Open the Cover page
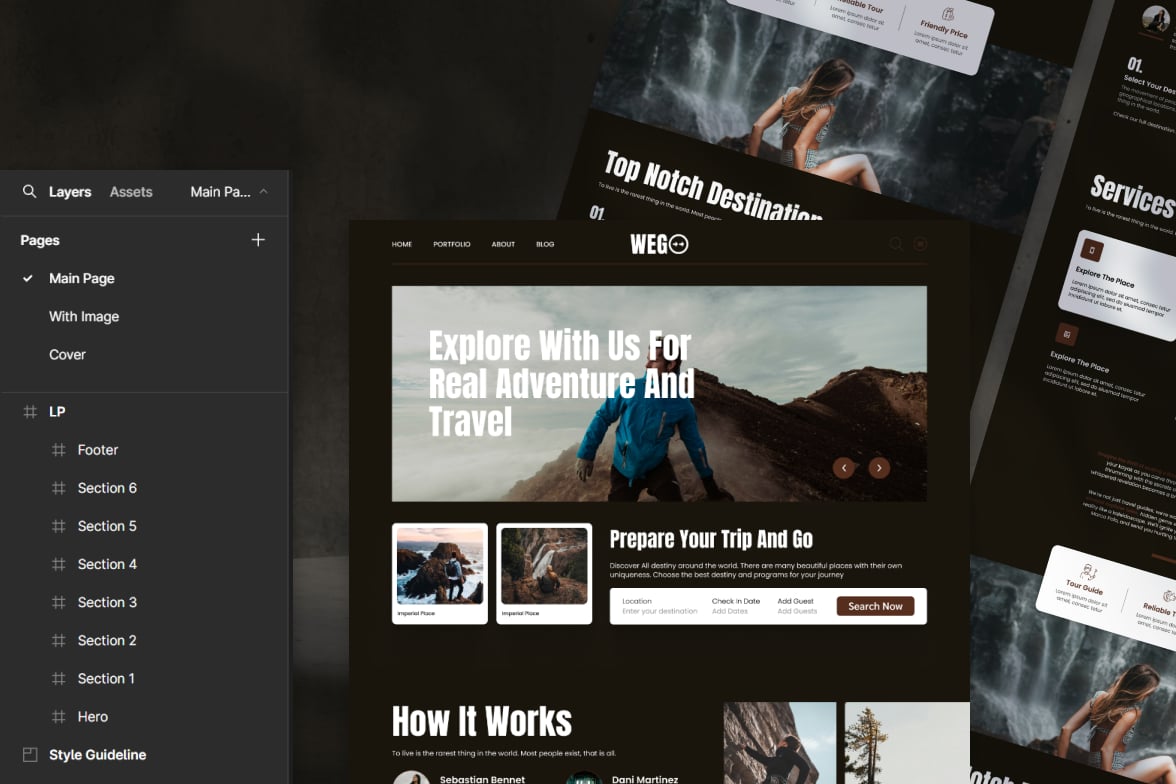The width and height of the screenshot is (1176, 784). tap(68, 355)
